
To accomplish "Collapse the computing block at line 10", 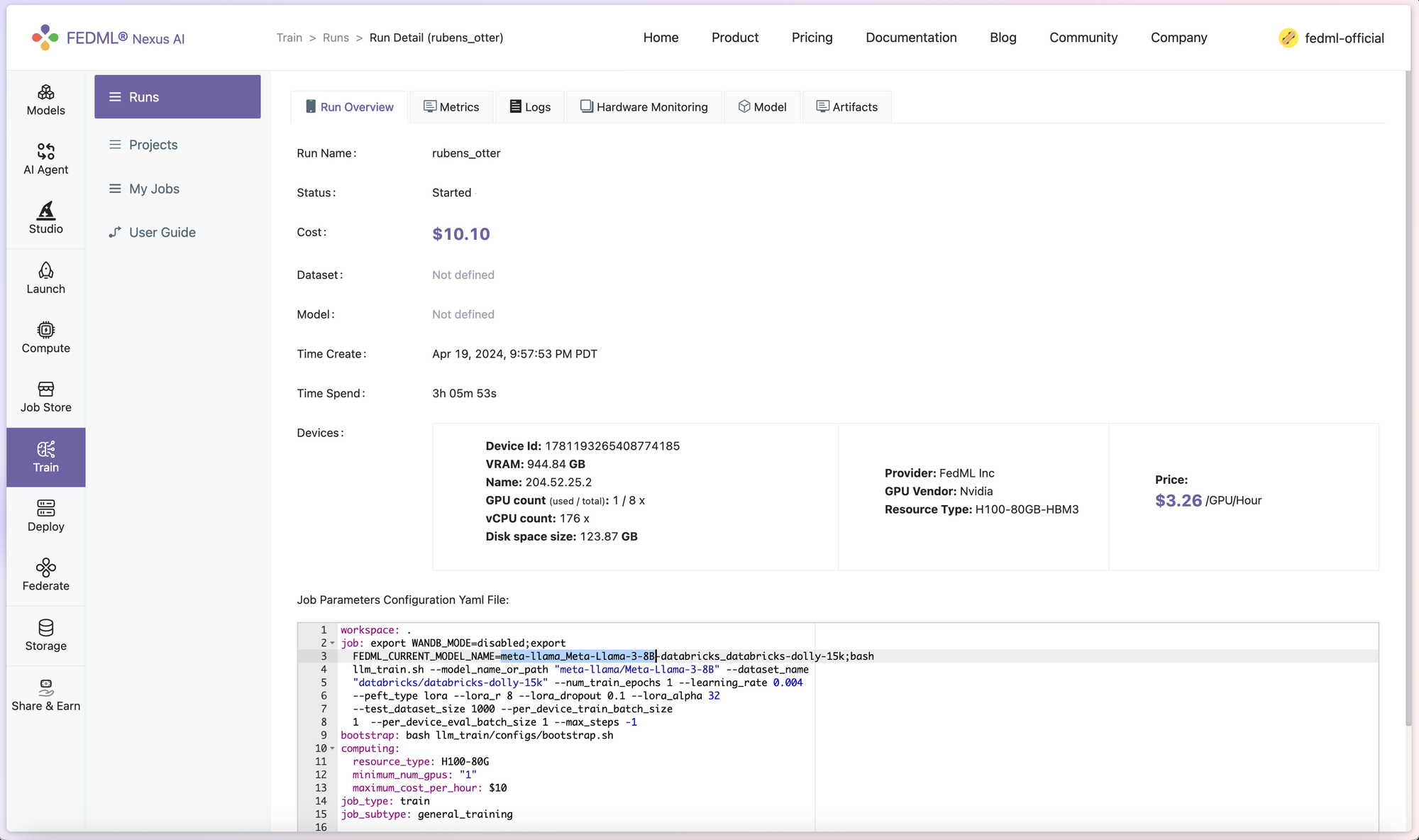I will pos(332,748).
